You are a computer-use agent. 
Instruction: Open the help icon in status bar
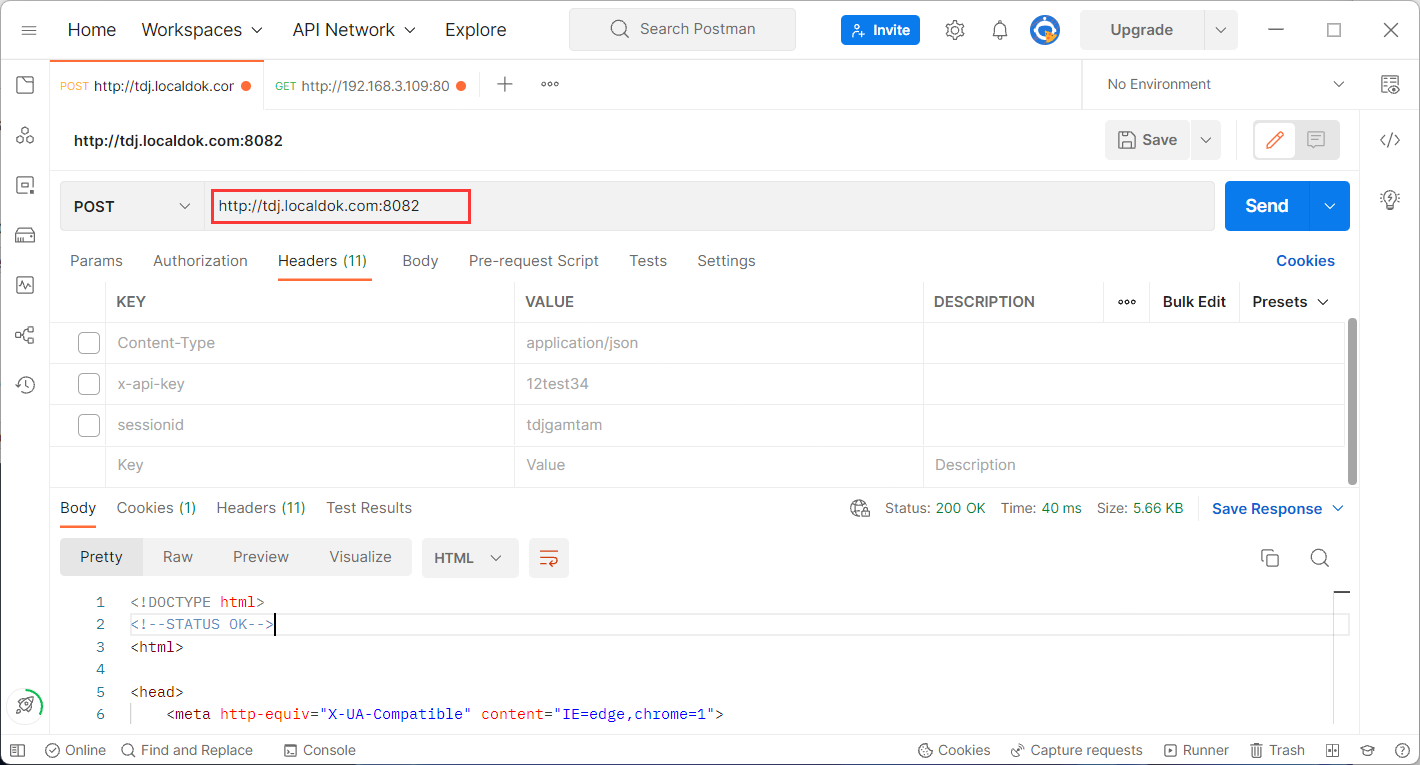[1401, 750]
